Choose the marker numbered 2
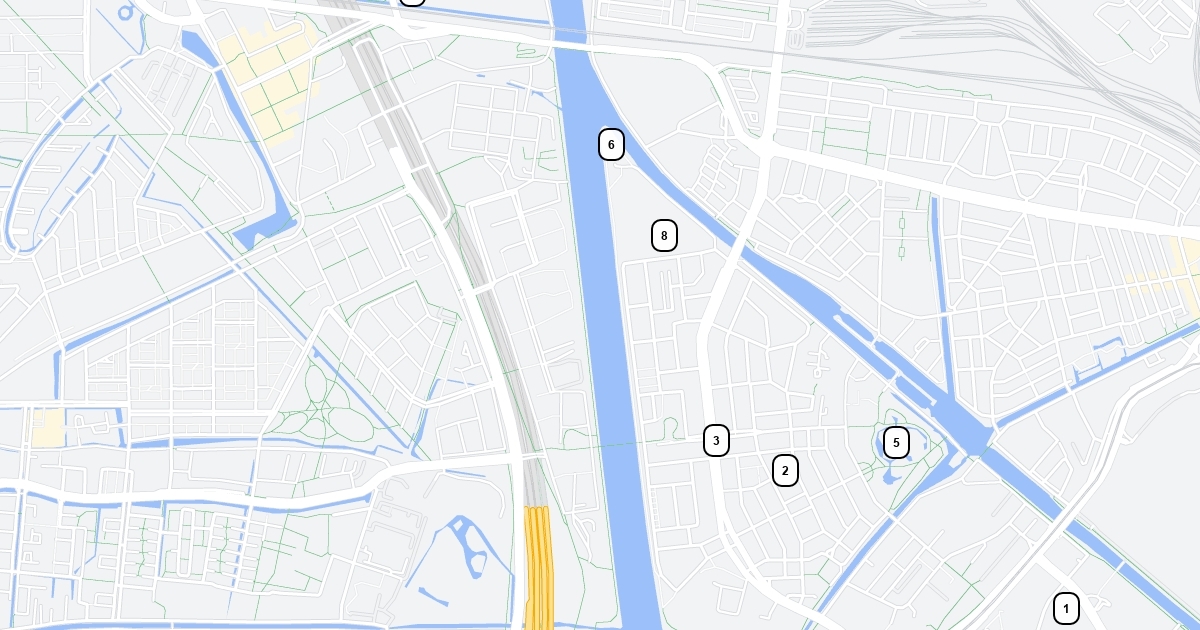 click(786, 470)
